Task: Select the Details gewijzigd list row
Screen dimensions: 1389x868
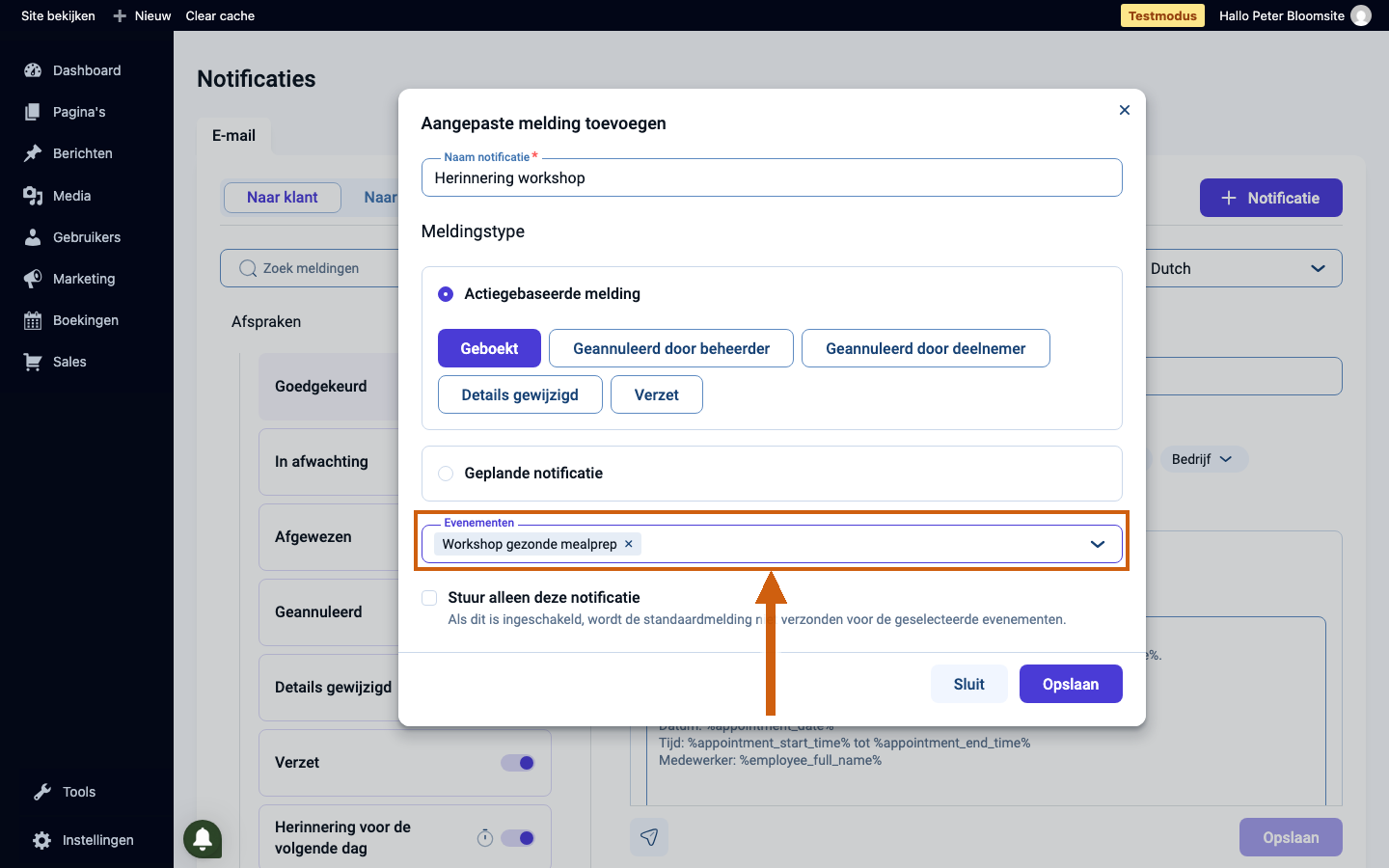Action: tap(329, 688)
